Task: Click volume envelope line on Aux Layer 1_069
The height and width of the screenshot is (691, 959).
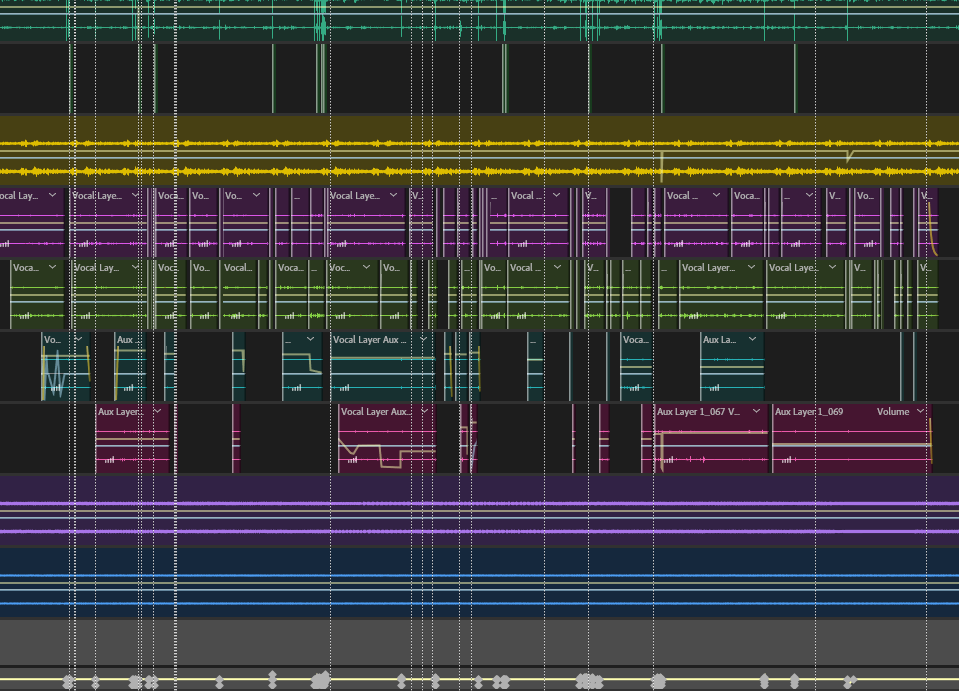Action: [x=850, y=445]
